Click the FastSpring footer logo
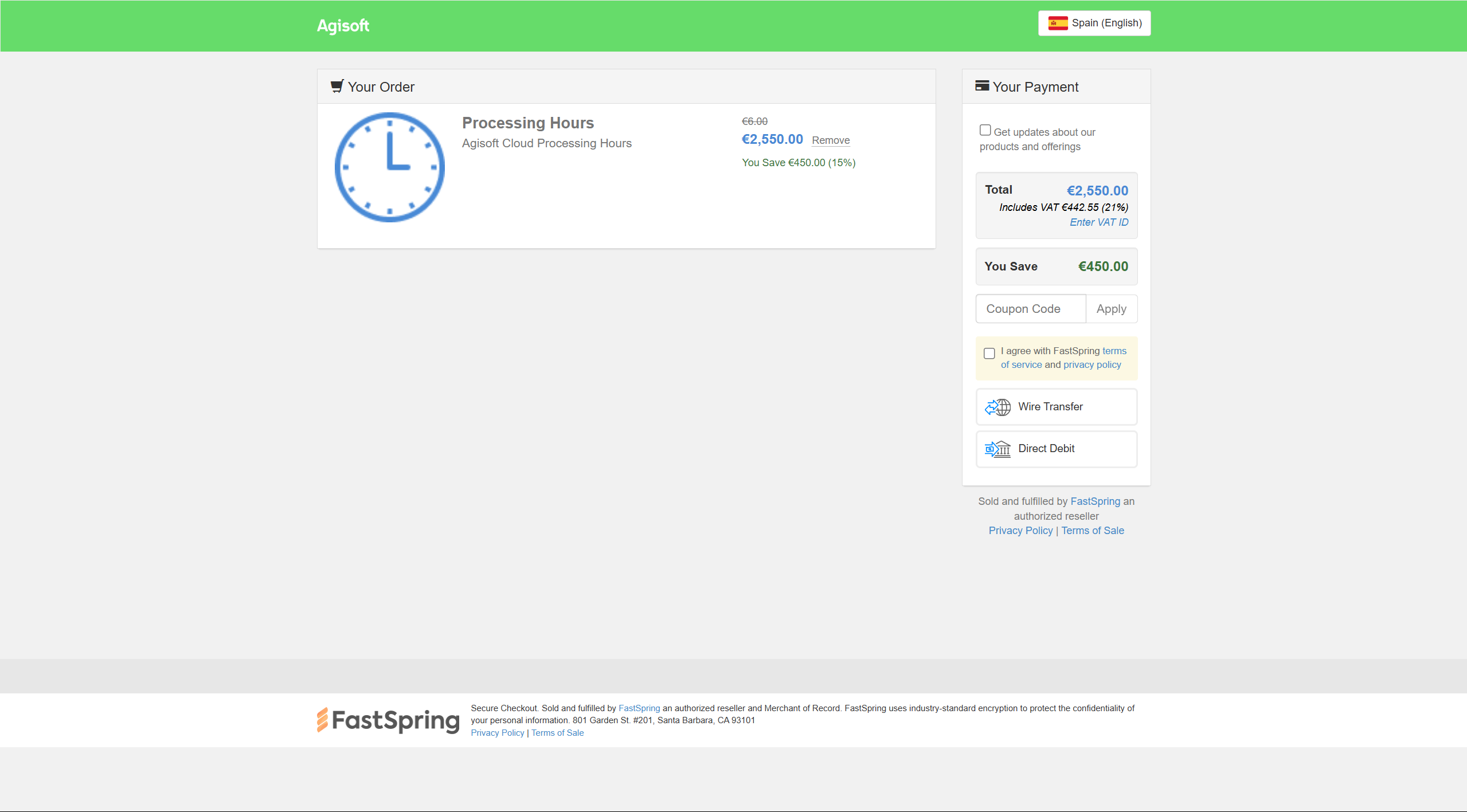Viewport: 1467px width, 812px height. click(x=388, y=720)
